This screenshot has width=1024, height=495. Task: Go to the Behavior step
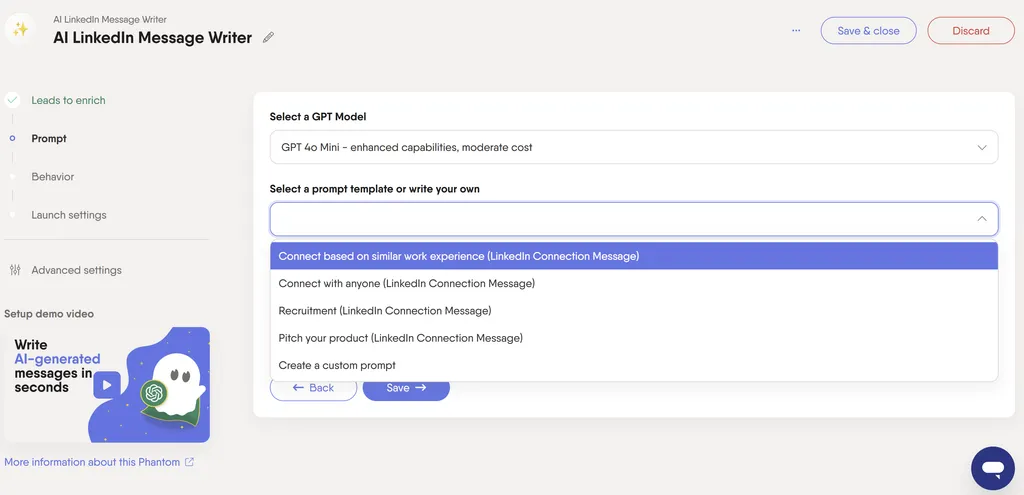click(52, 177)
